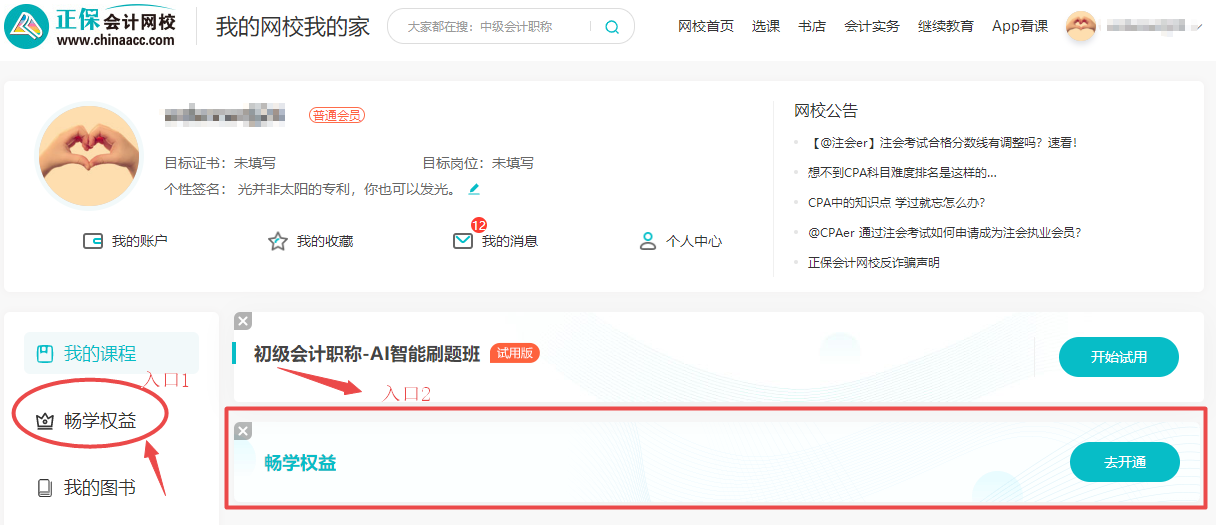This screenshot has width=1216, height=525.
Task: Click the 我的收藏 star icon
Action: tap(278, 241)
